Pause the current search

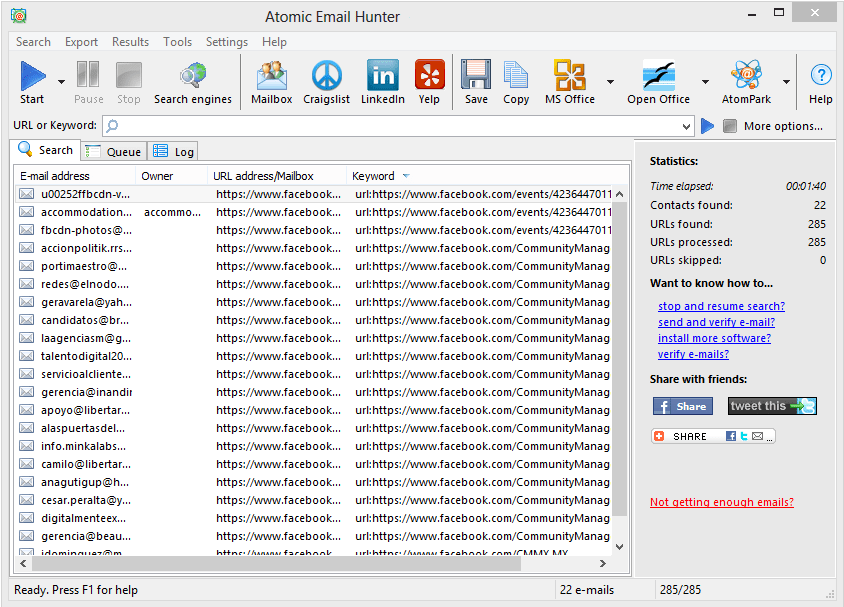[88, 82]
